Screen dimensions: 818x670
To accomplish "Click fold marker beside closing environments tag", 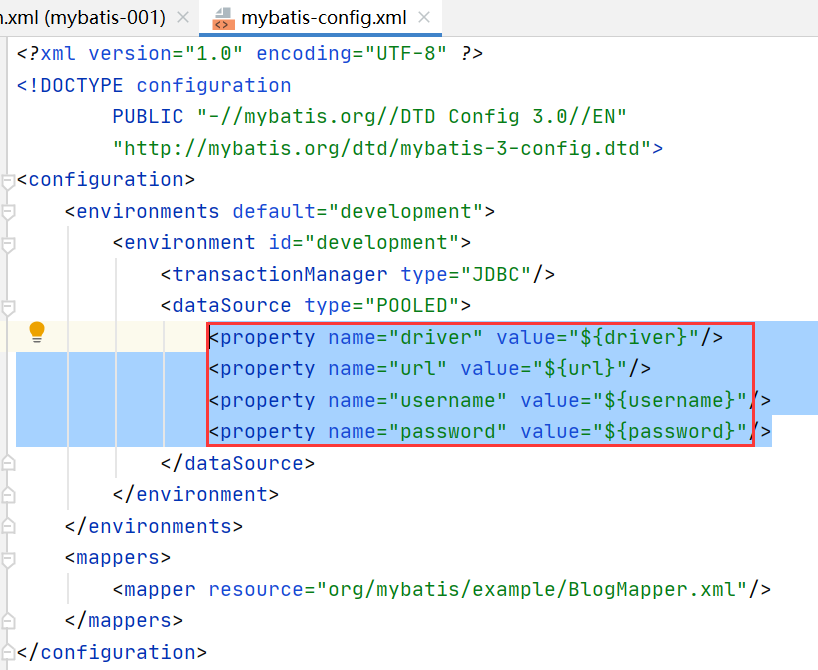I will tap(8, 526).
